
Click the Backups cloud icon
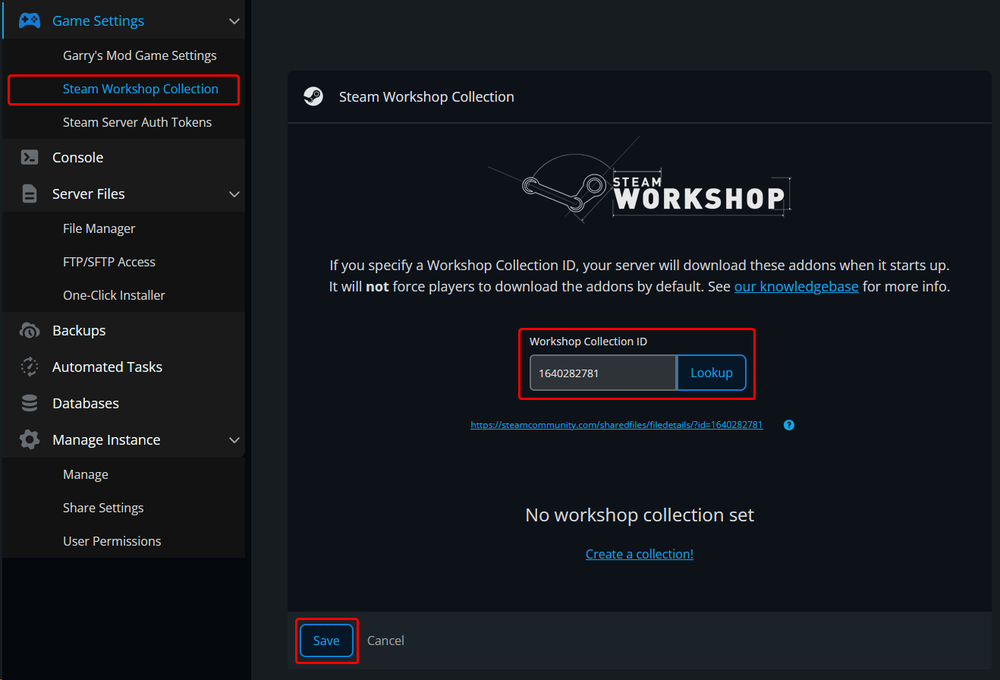tap(29, 330)
